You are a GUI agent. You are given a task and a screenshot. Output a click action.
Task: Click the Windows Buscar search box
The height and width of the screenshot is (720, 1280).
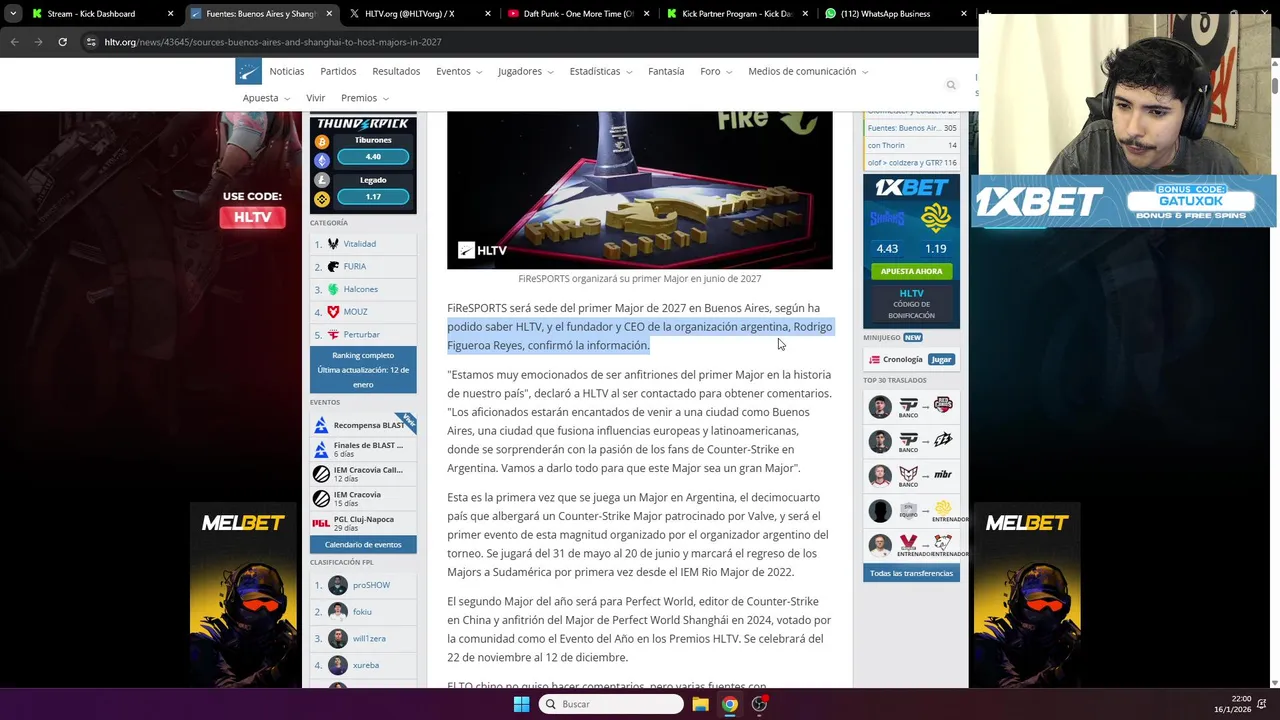click(x=612, y=704)
